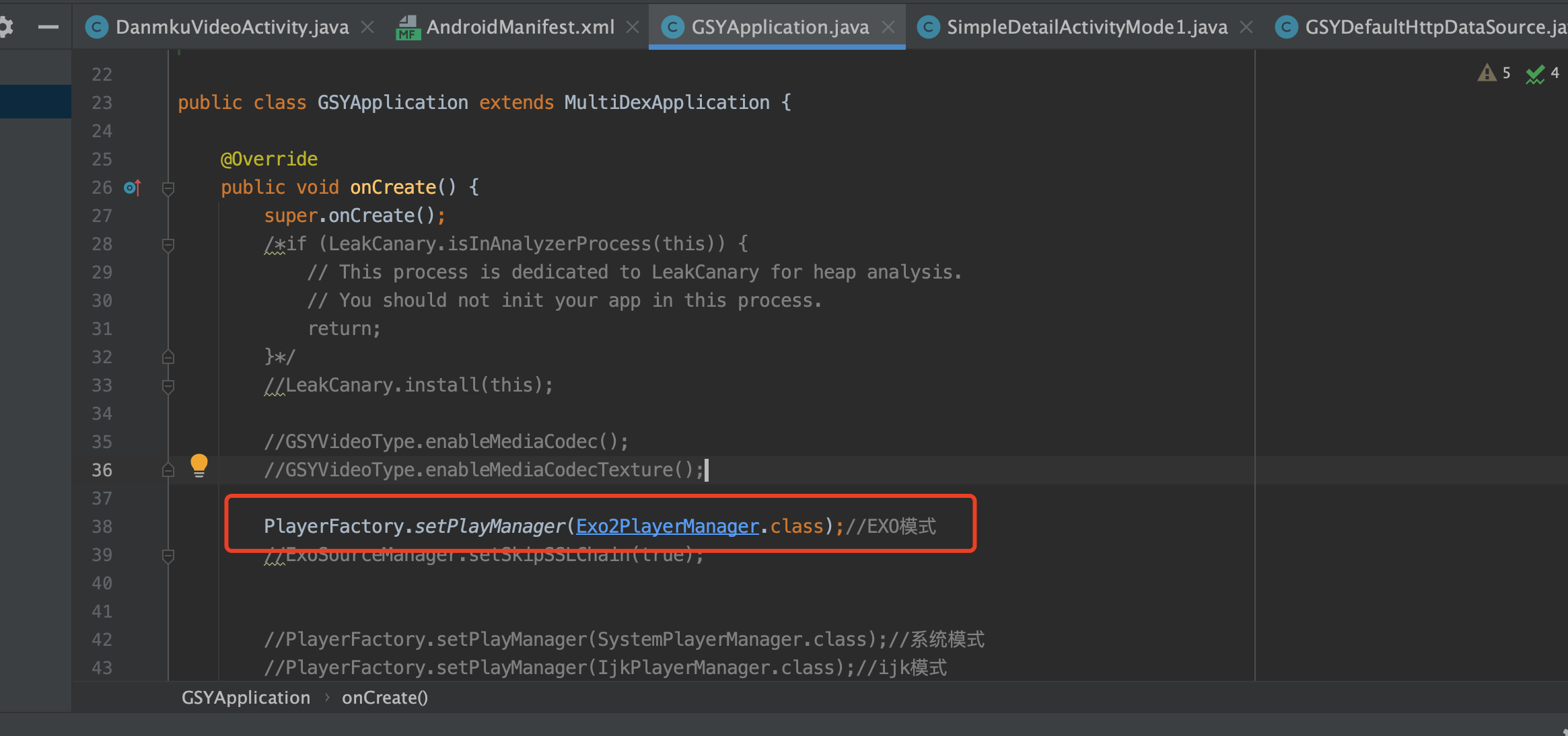Collapse the commented LeakCanary block fold at line 28
Image resolution: width=1568 pixels, height=736 pixels.
[168, 245]
